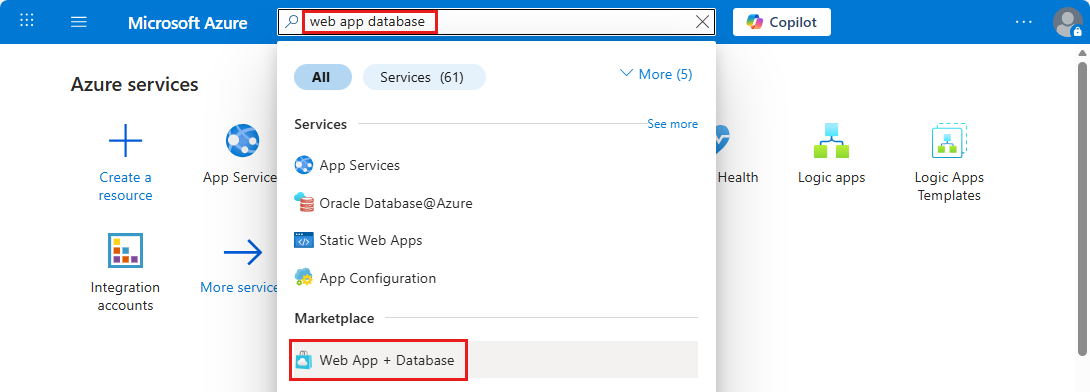Viewport: 1090px width, 392px height.
Task: Click the App Configuration icon
Action: coord(304,278)
